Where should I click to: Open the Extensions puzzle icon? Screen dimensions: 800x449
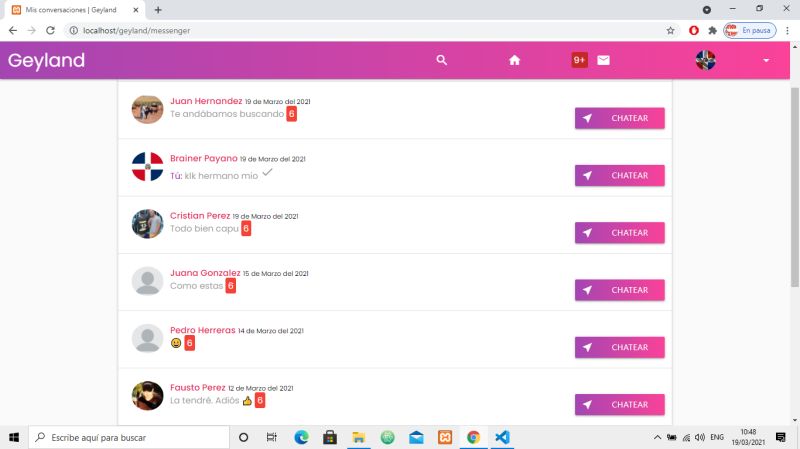click(x=713, y=31)
